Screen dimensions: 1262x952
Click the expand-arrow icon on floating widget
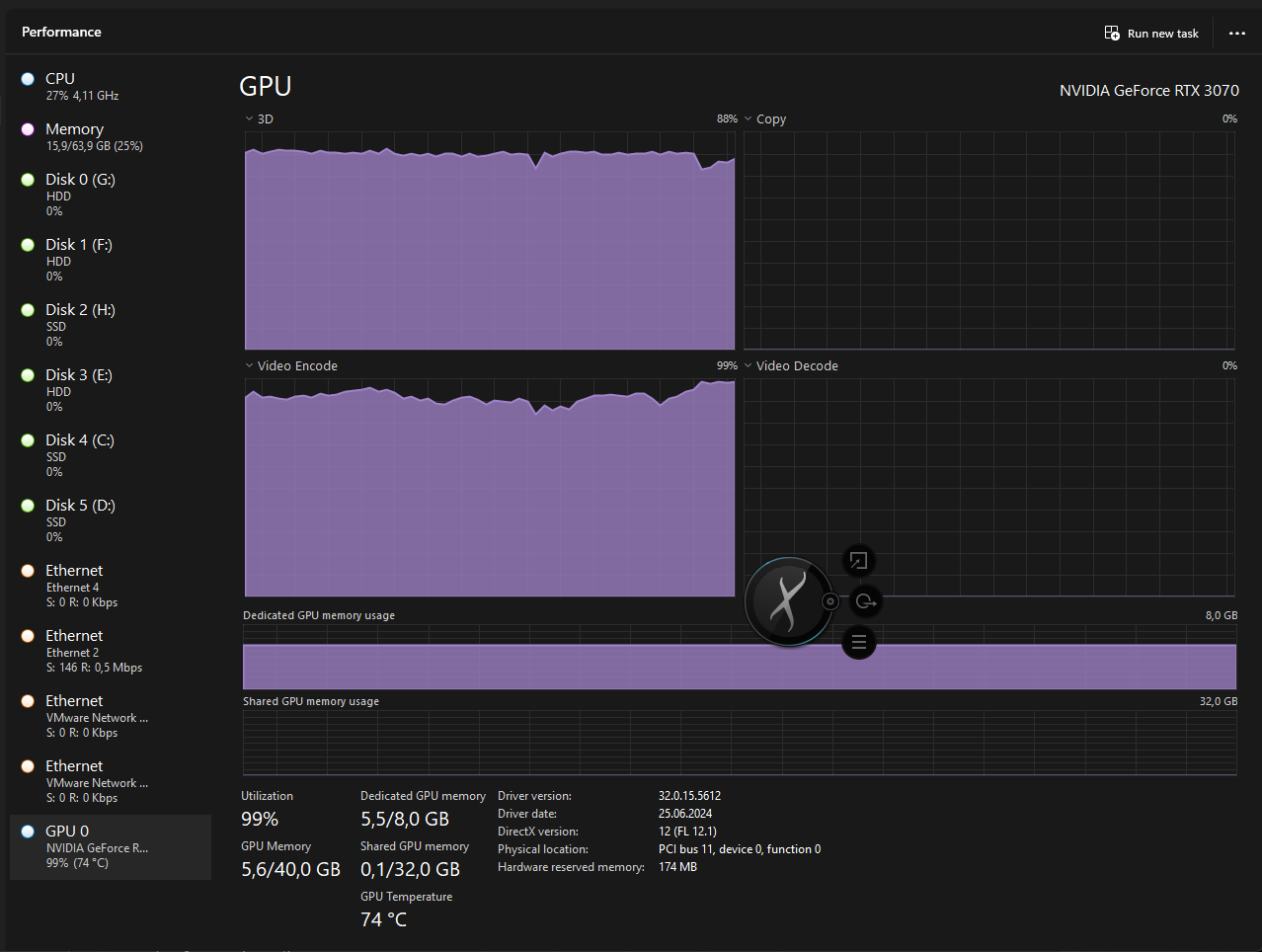[859, 561]
